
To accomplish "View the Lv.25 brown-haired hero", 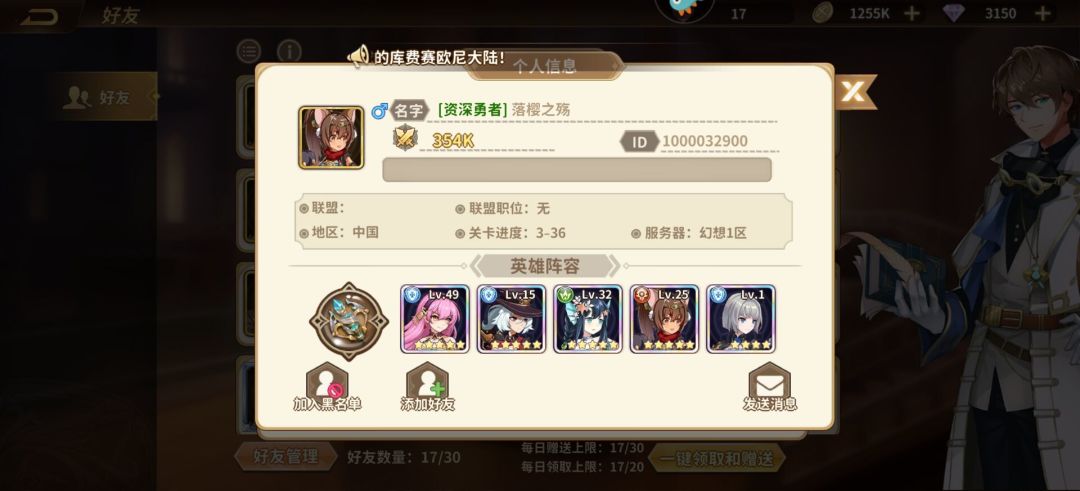I will (x=664, y=319).
